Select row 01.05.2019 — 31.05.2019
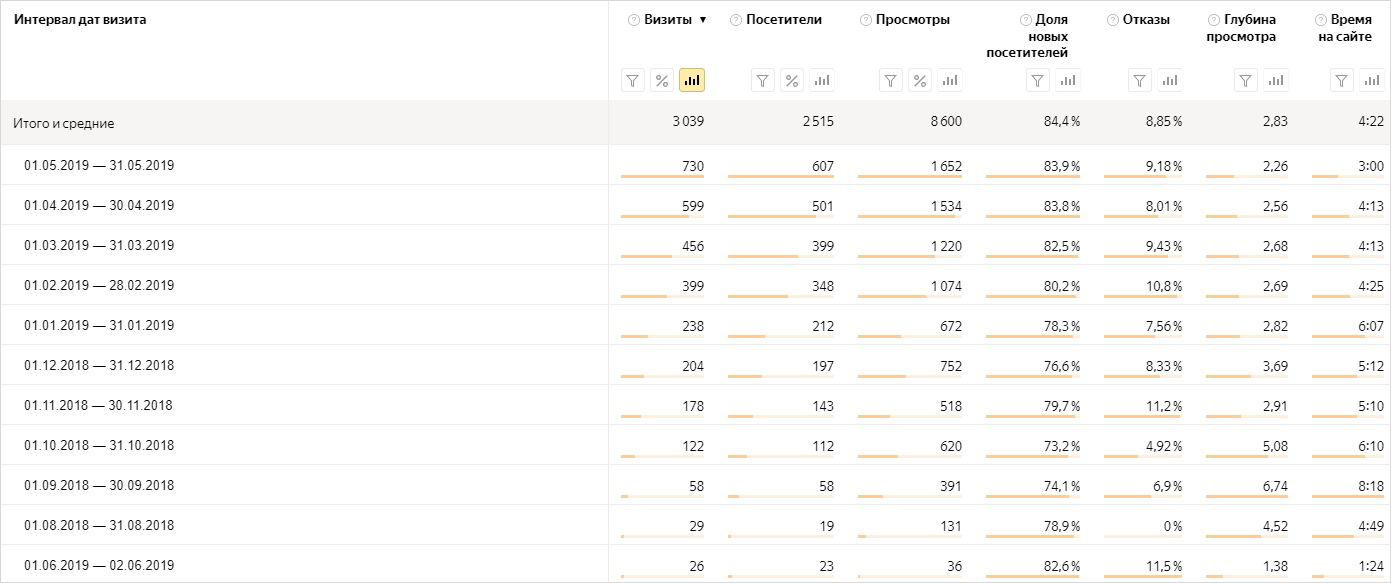 tap(99, 166)
